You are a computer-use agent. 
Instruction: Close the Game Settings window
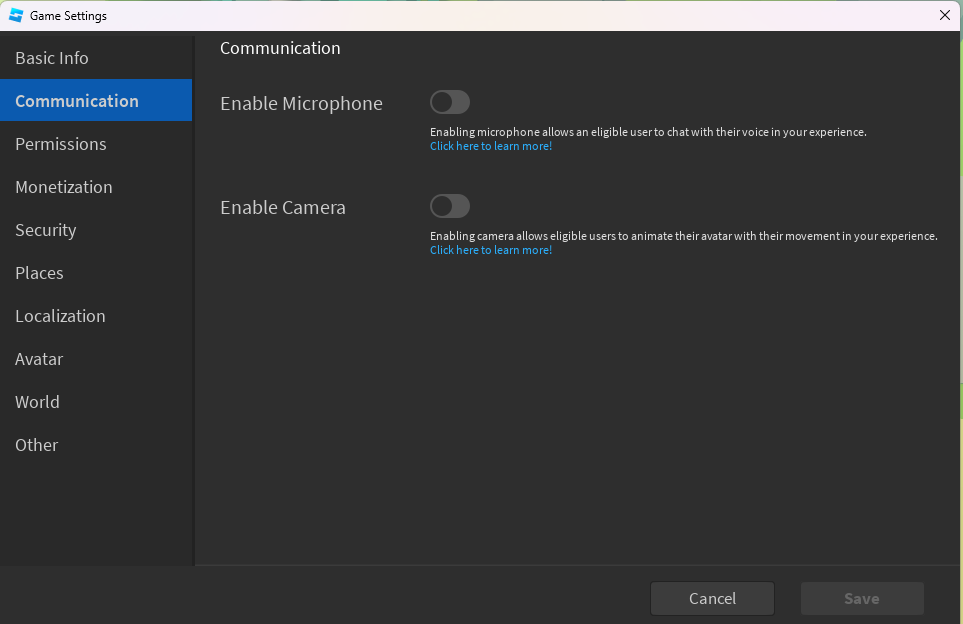click(945, 15)
